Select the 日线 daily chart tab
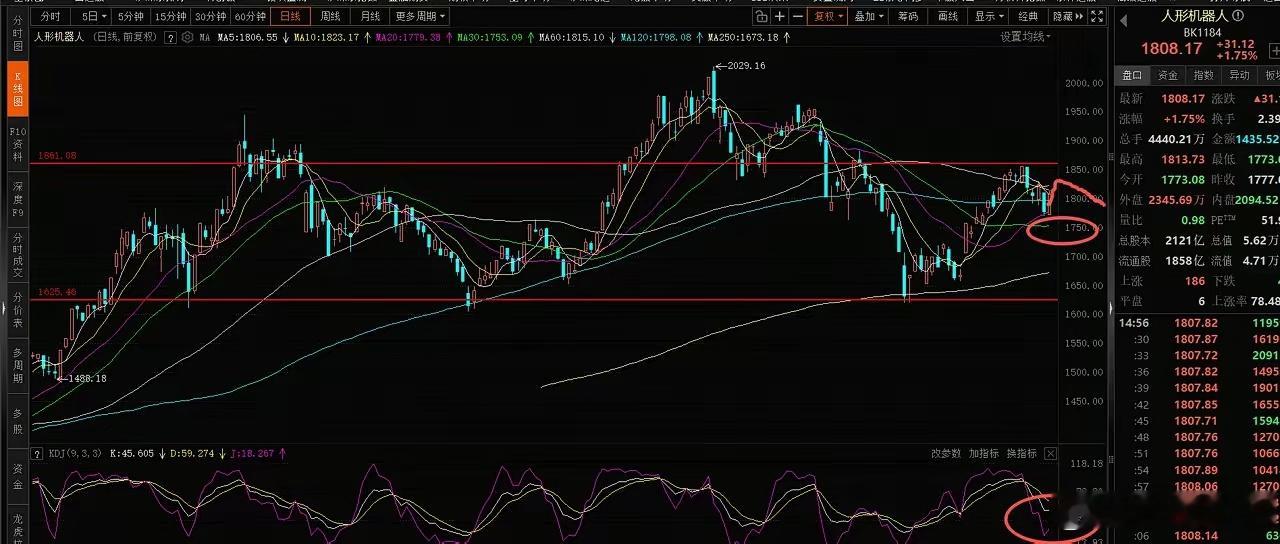 (289, 16)
